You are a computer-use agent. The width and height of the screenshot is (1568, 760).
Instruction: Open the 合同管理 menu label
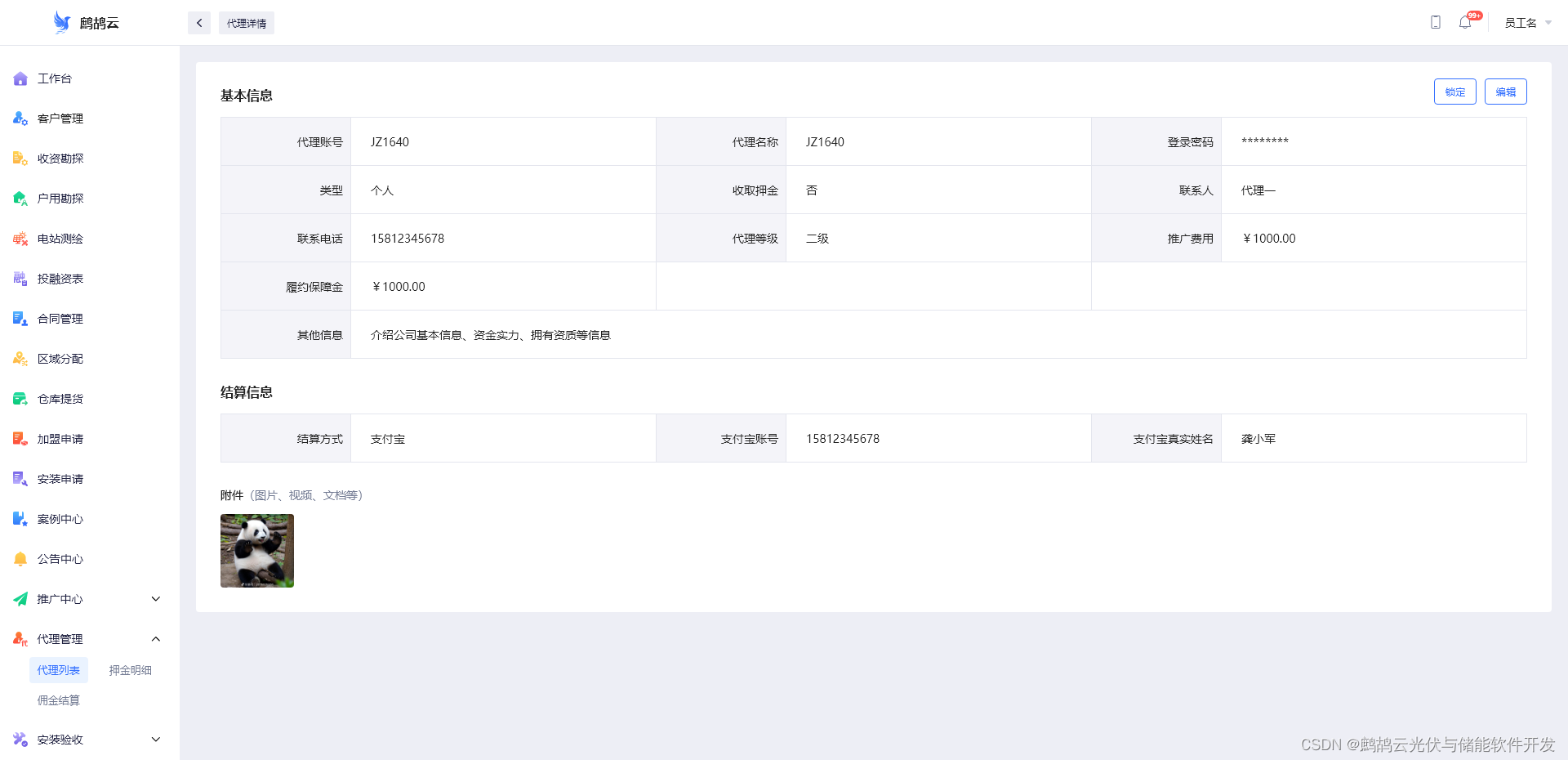click(x=60, y=319)
